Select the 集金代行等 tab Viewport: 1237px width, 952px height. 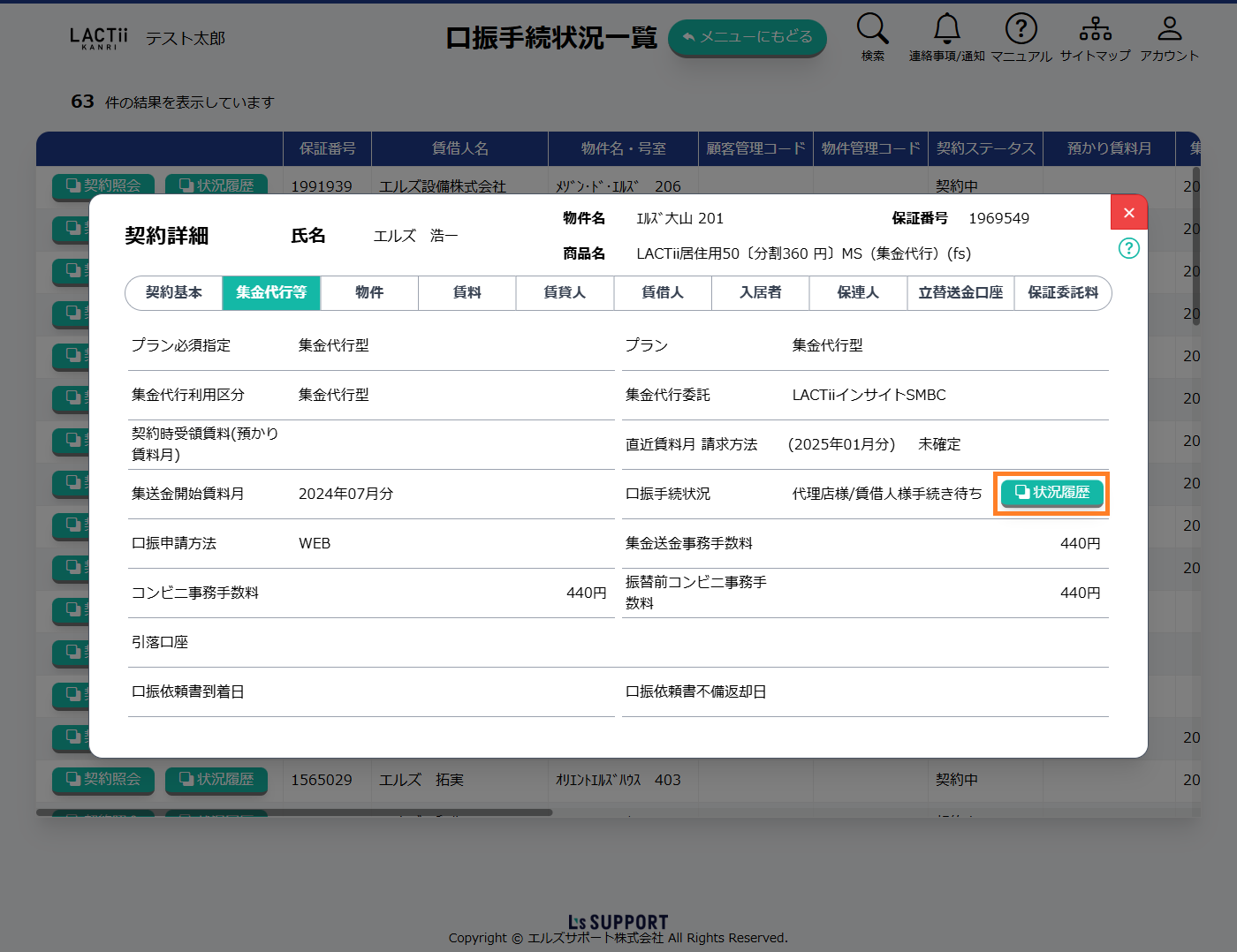[x=271, y=293]
